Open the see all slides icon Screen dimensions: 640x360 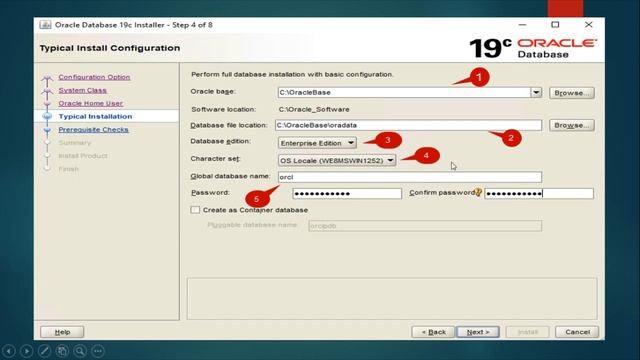[x=62, y=351]
